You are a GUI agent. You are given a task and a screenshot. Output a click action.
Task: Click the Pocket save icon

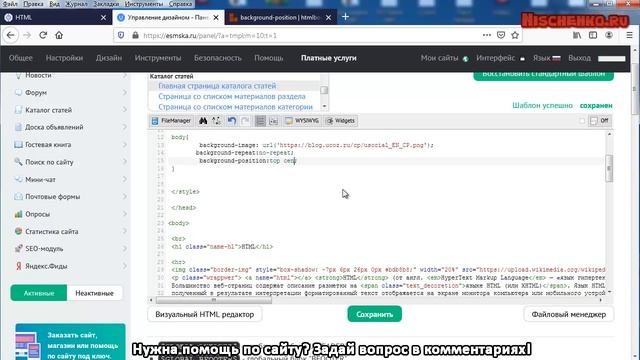(501, 35)
